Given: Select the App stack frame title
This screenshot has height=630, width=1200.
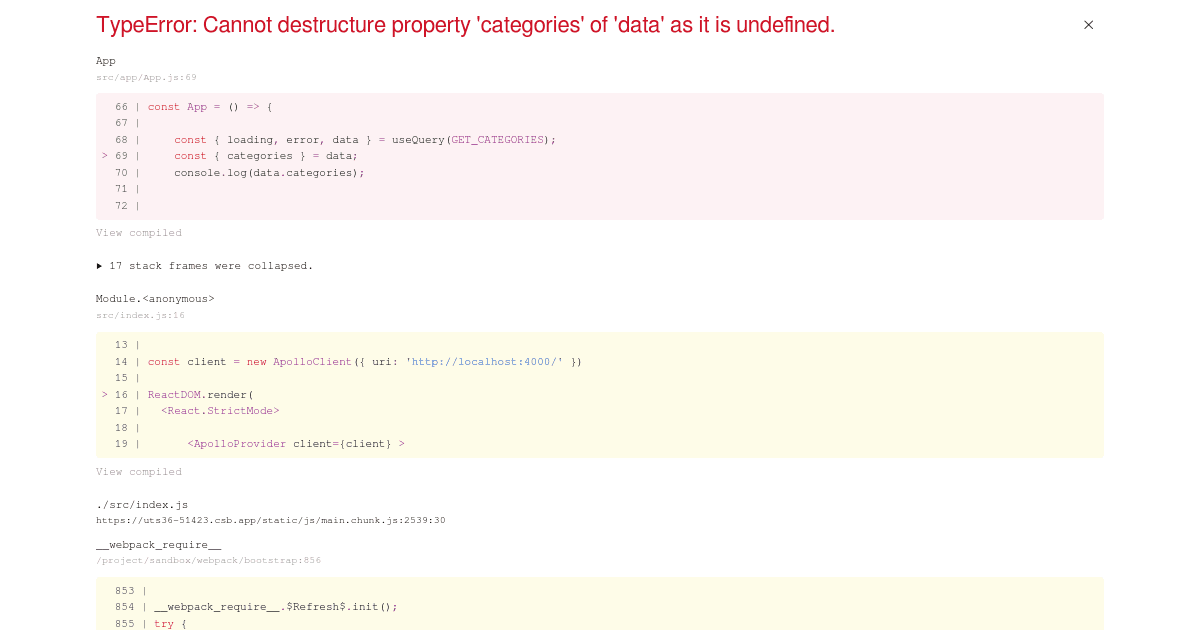Looking at the screenshot, I should 106,61.
